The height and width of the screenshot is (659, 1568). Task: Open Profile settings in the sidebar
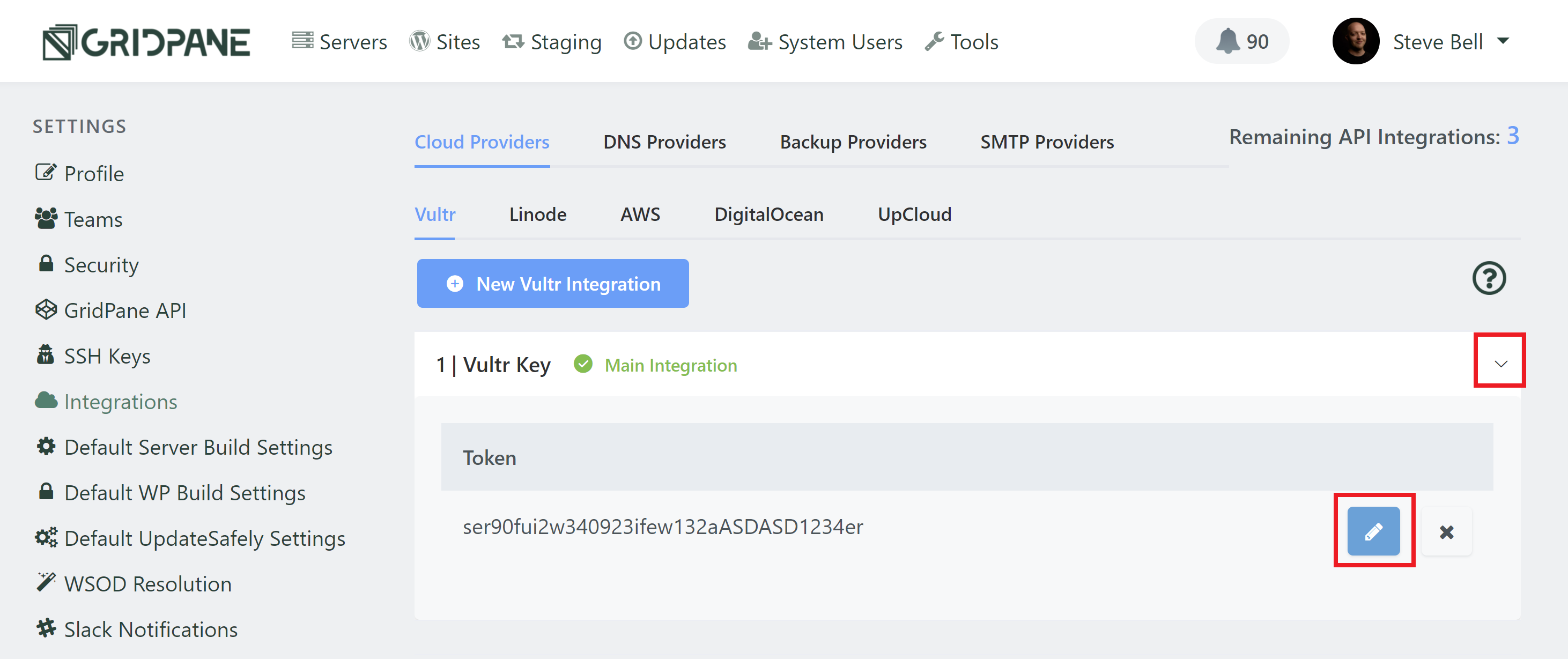pyautogui.click(x=79, y=173)
